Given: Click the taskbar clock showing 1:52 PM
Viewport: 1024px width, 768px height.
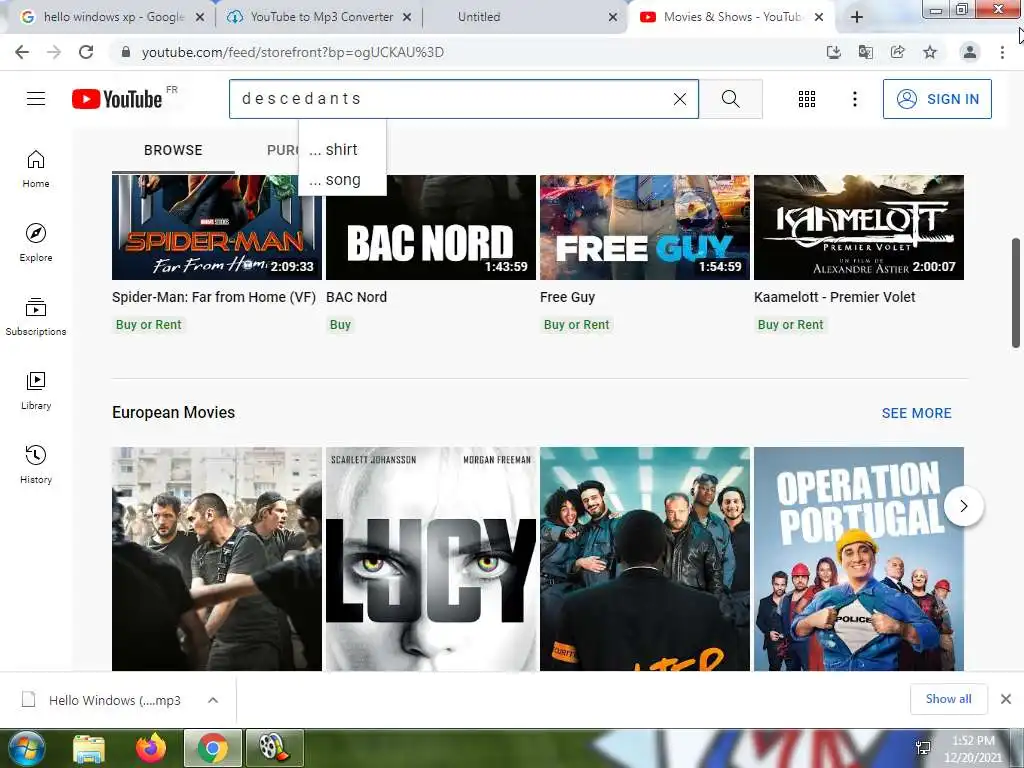Looking at the screenshot, I should [972, 748].
